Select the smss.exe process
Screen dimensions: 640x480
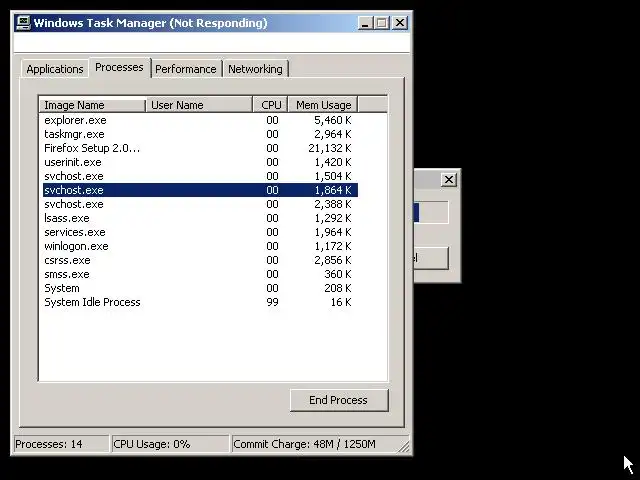pos(200,274)
